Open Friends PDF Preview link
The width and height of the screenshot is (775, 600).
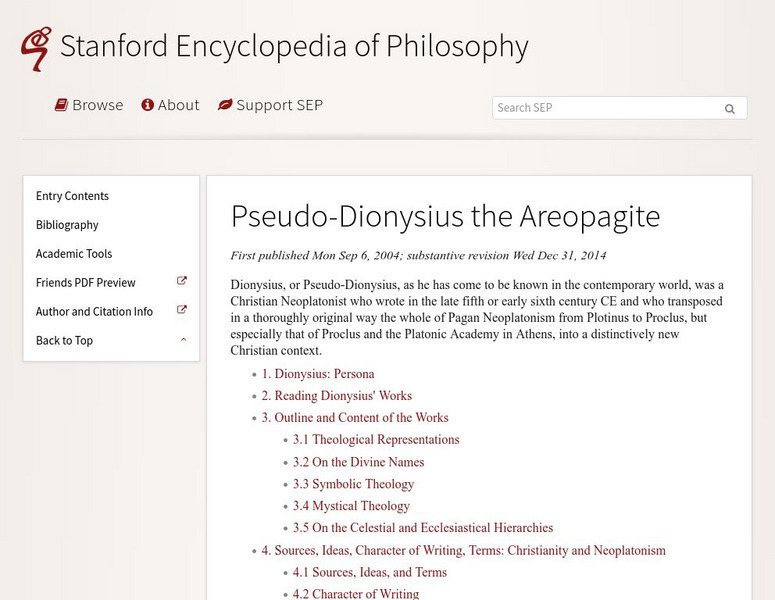pyautogui.click(x=86, y=283)
